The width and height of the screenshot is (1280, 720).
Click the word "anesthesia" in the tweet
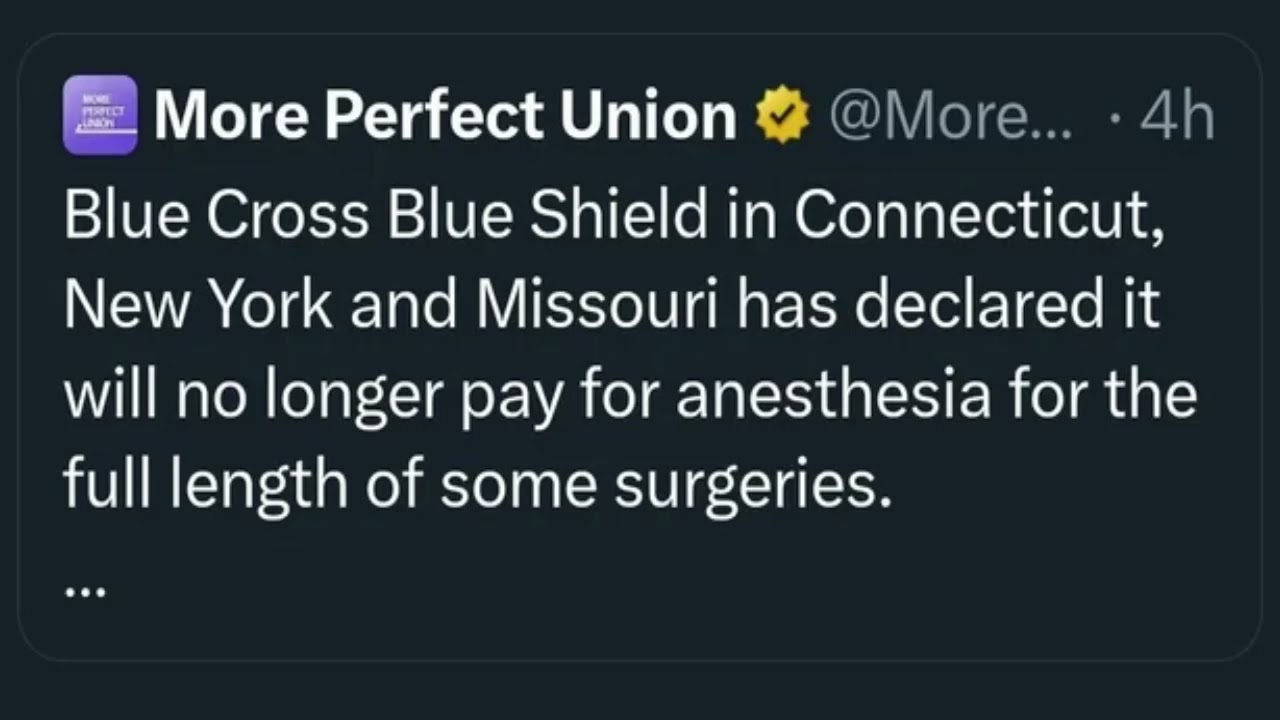click(832, 393)
